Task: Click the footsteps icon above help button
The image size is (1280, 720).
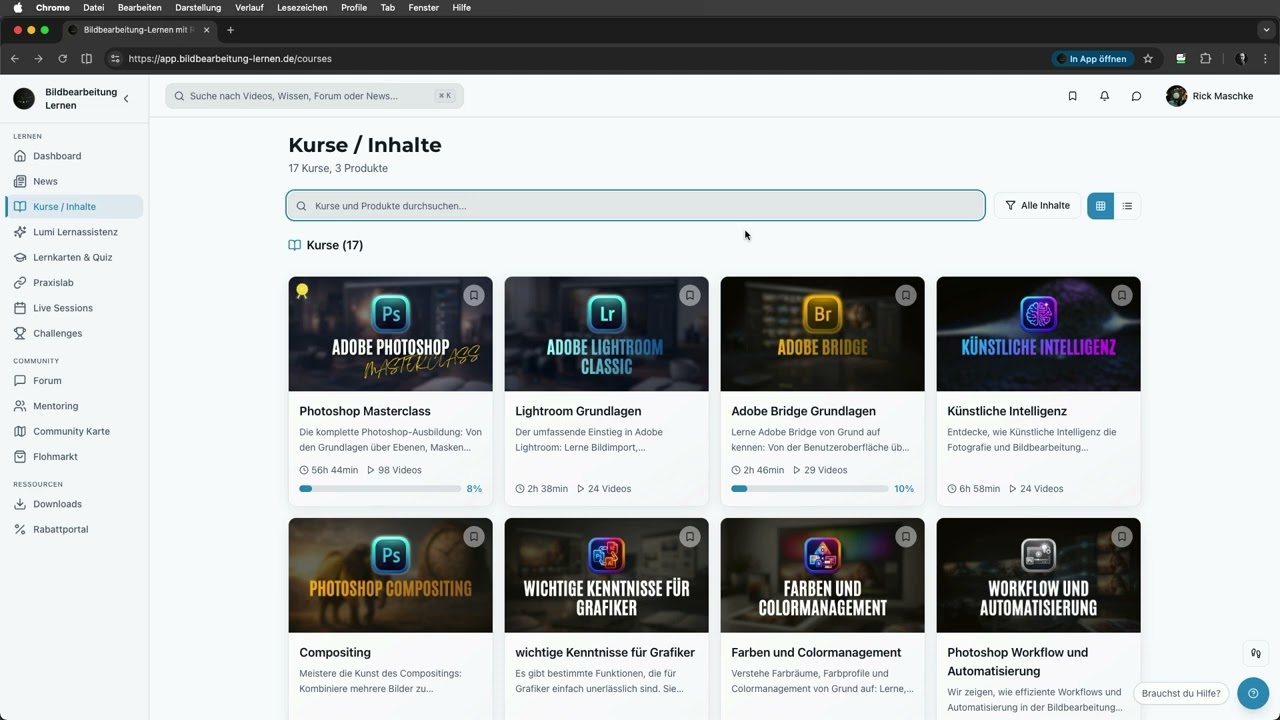Action: (x=1255, y=653)
